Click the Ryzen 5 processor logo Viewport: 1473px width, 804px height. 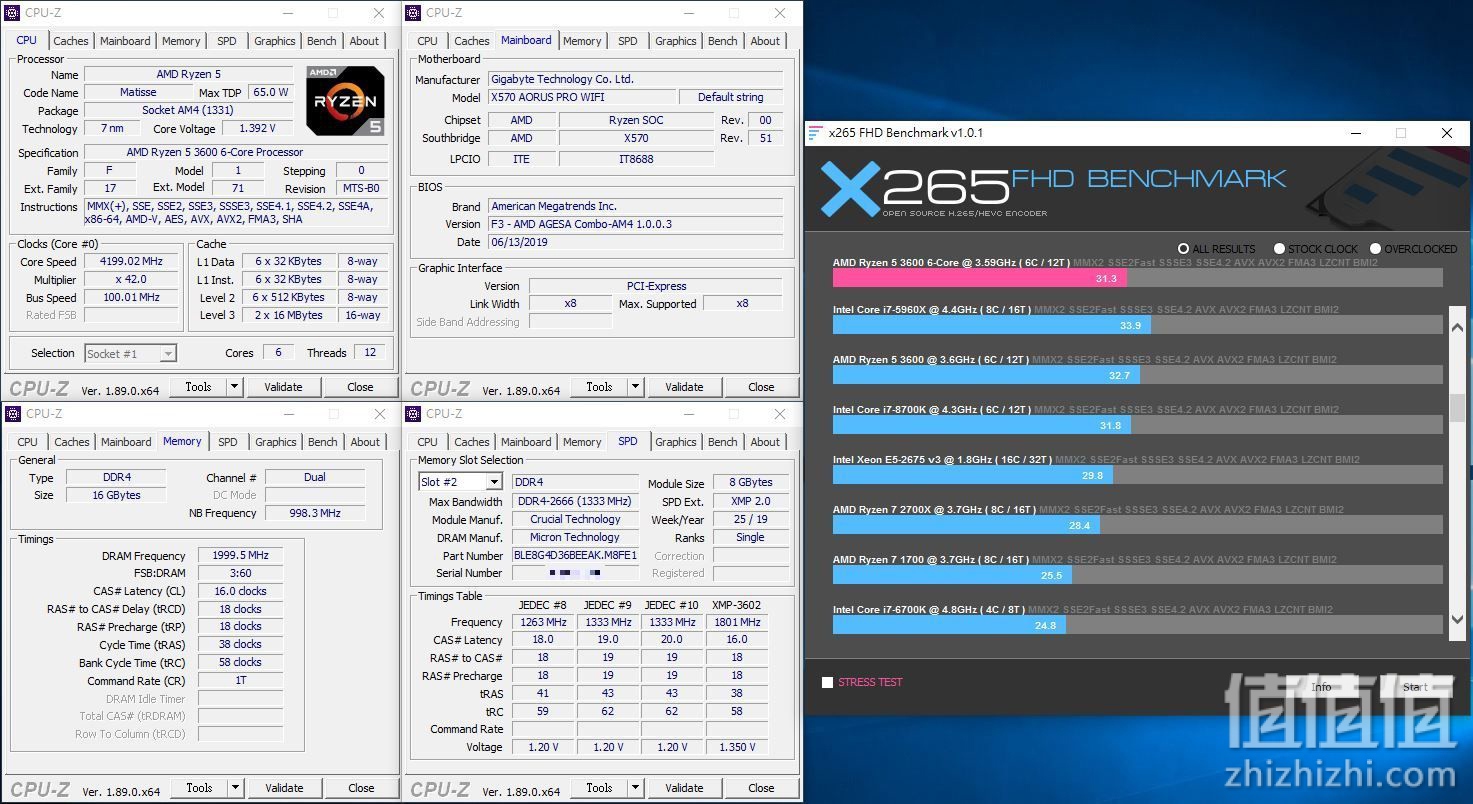345,101
